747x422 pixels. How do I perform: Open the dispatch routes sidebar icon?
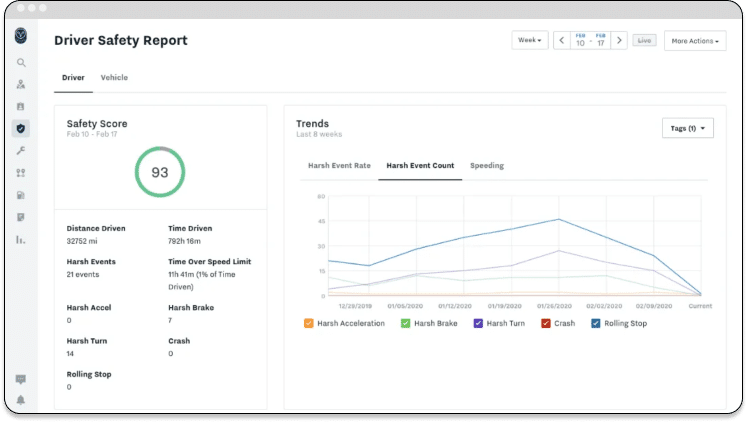point(20,173)
